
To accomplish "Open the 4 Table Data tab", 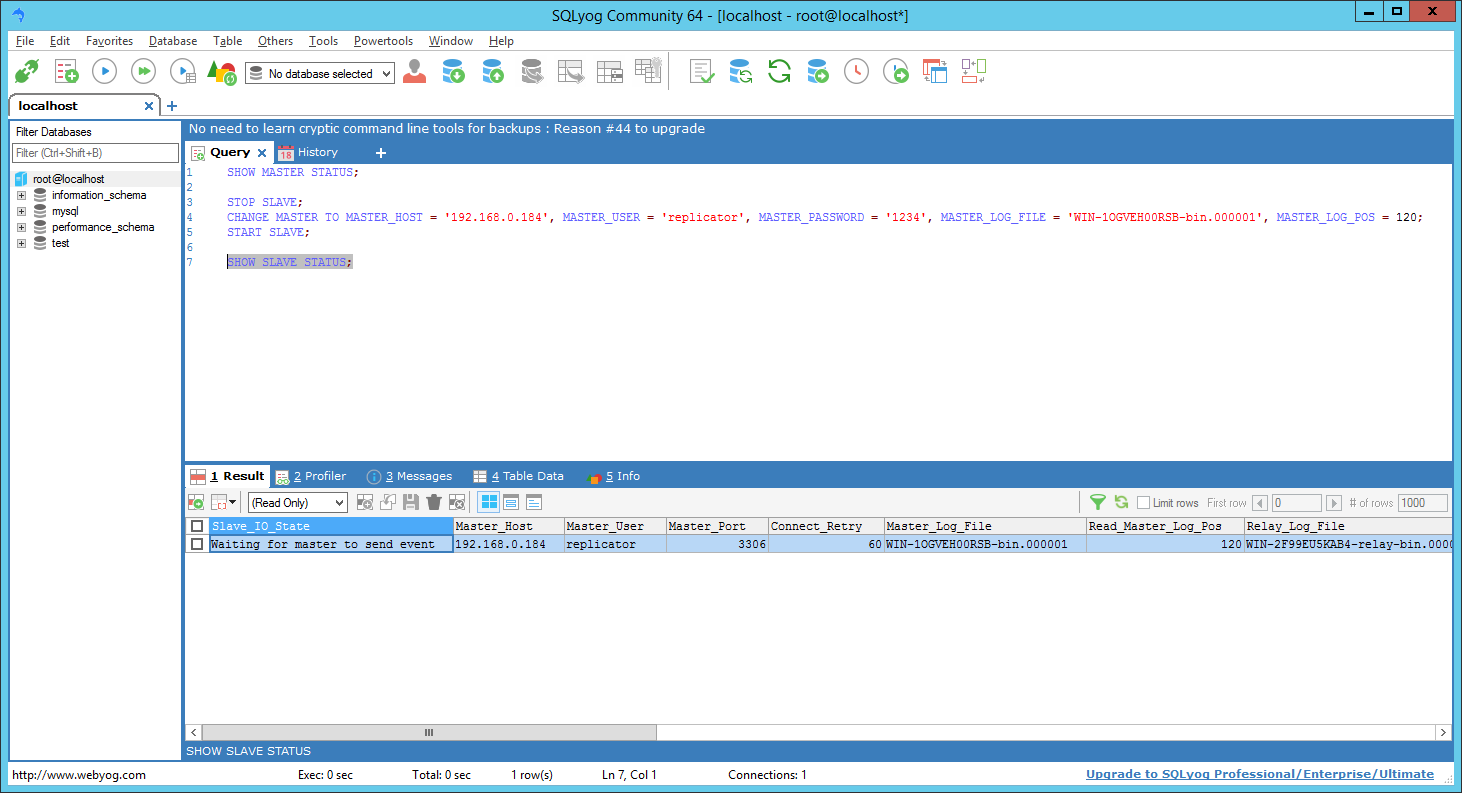I will [519, 476].
